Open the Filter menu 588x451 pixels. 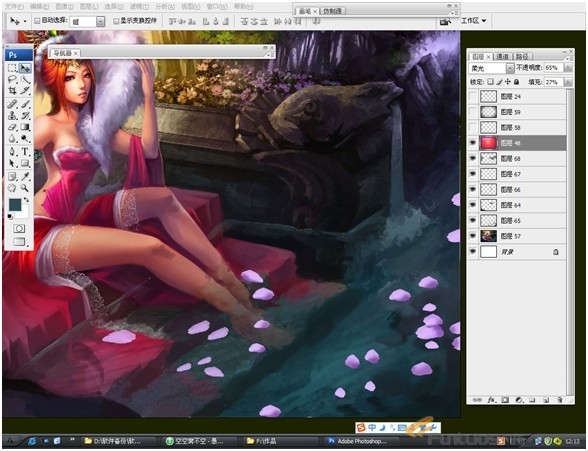point(139,7)
